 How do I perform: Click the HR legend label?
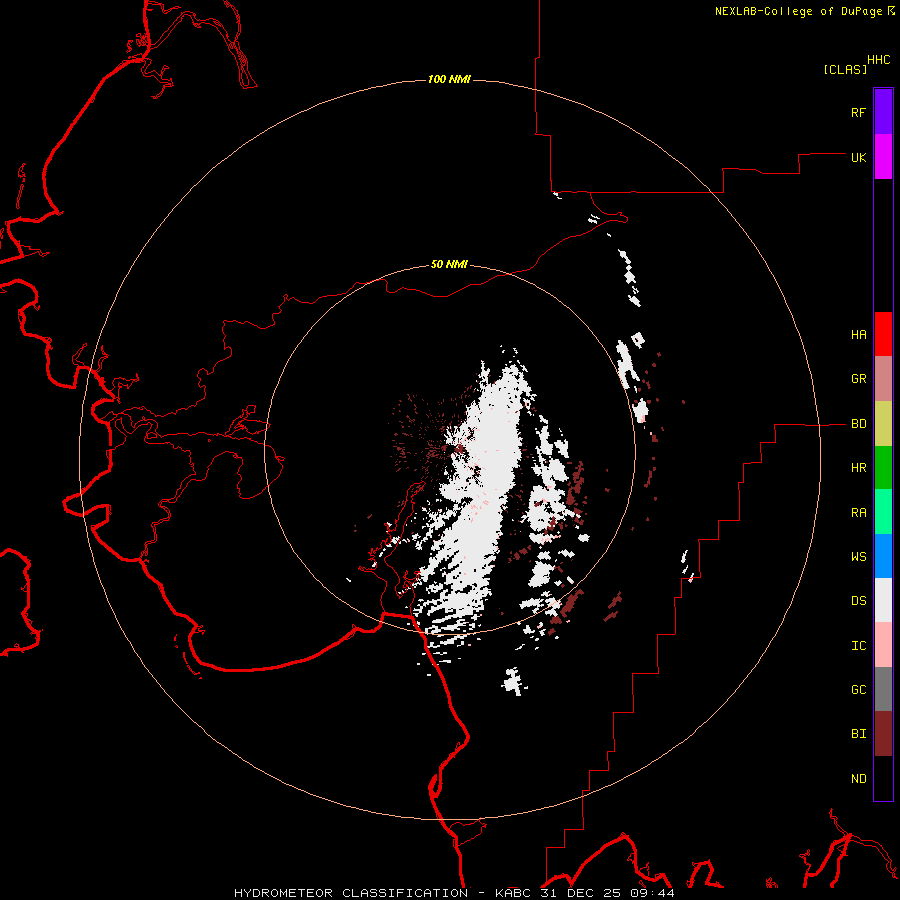click(859, 468)
